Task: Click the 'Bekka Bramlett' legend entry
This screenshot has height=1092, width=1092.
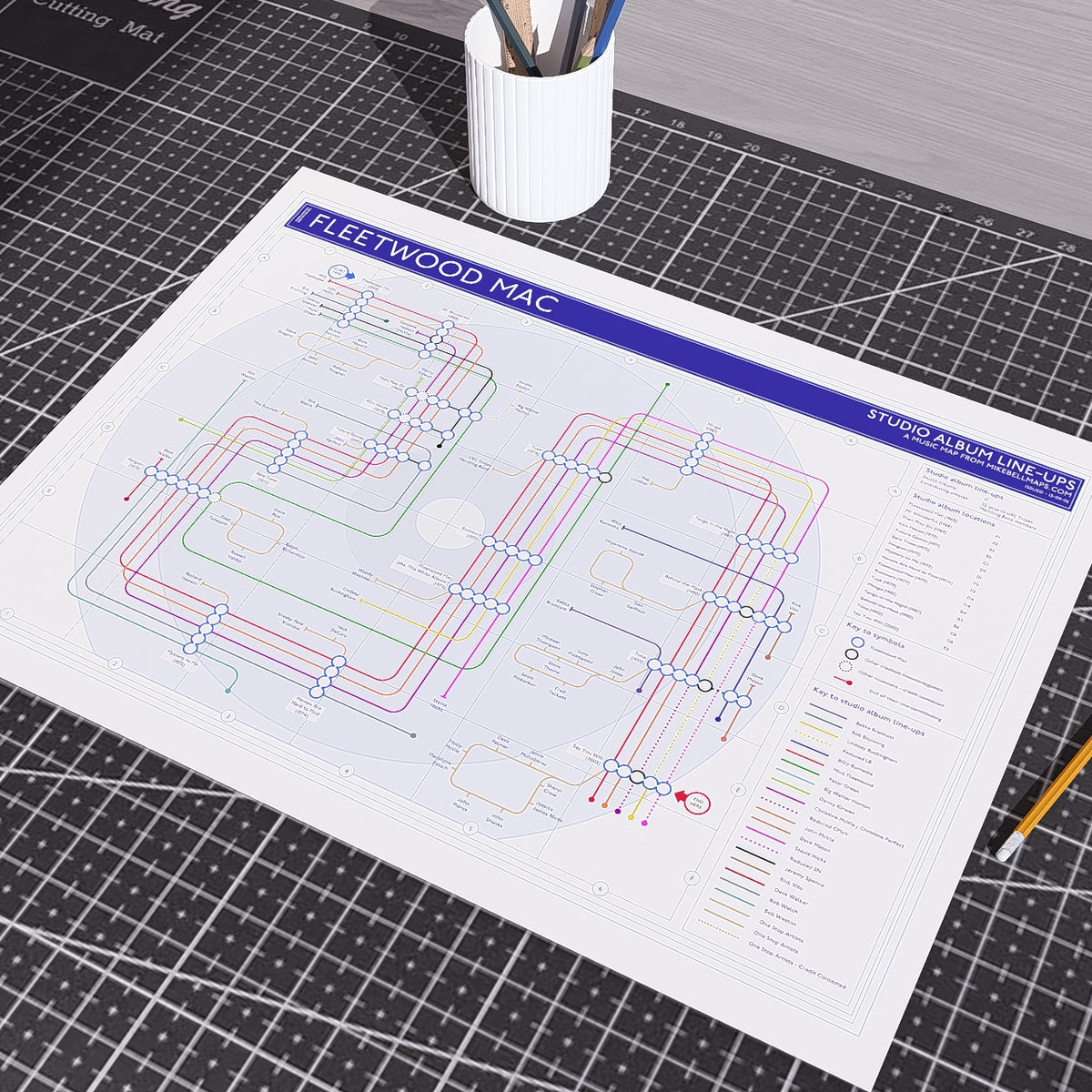Action: pos(875,730)
